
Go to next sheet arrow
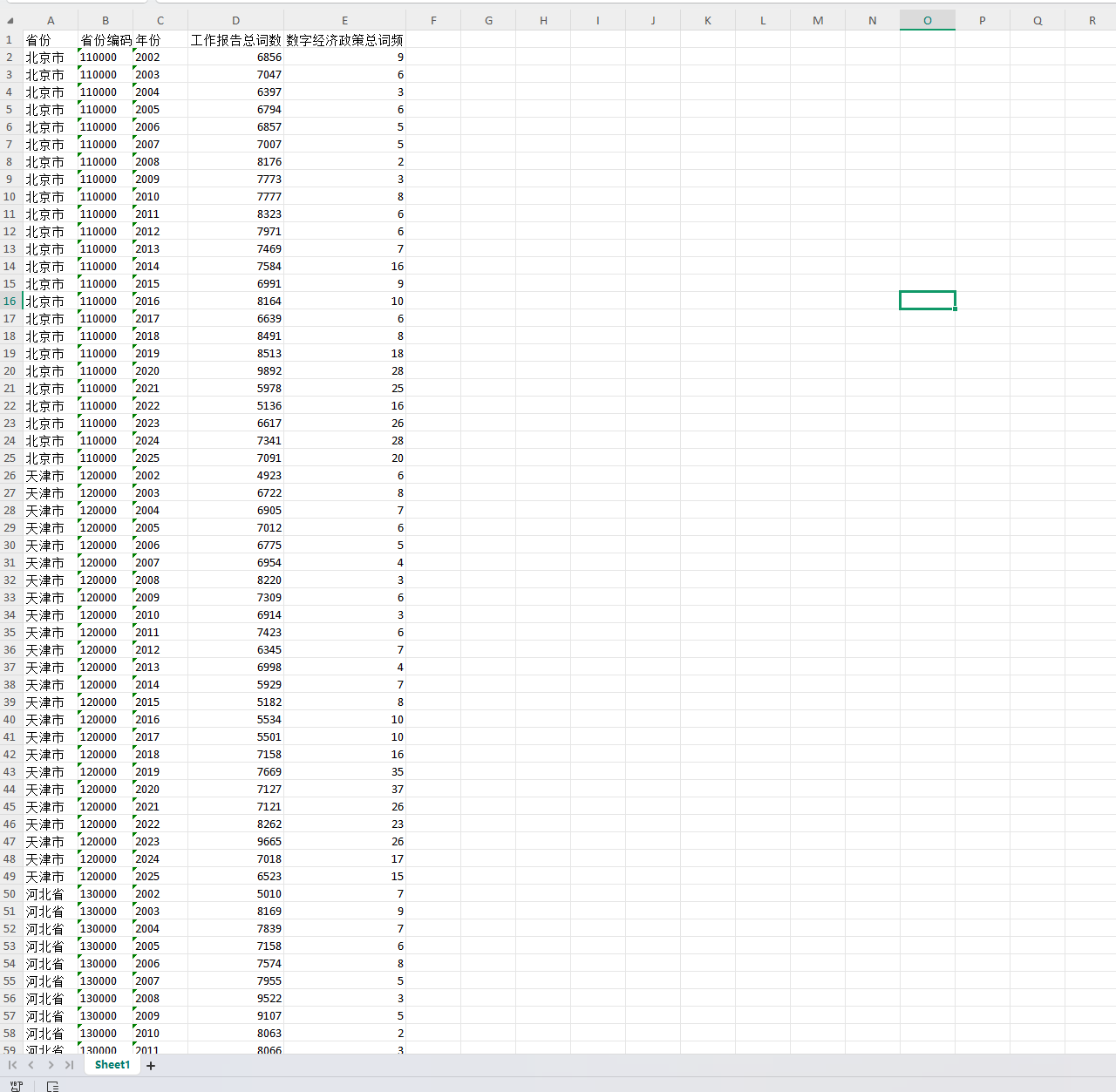point(51,1065)
